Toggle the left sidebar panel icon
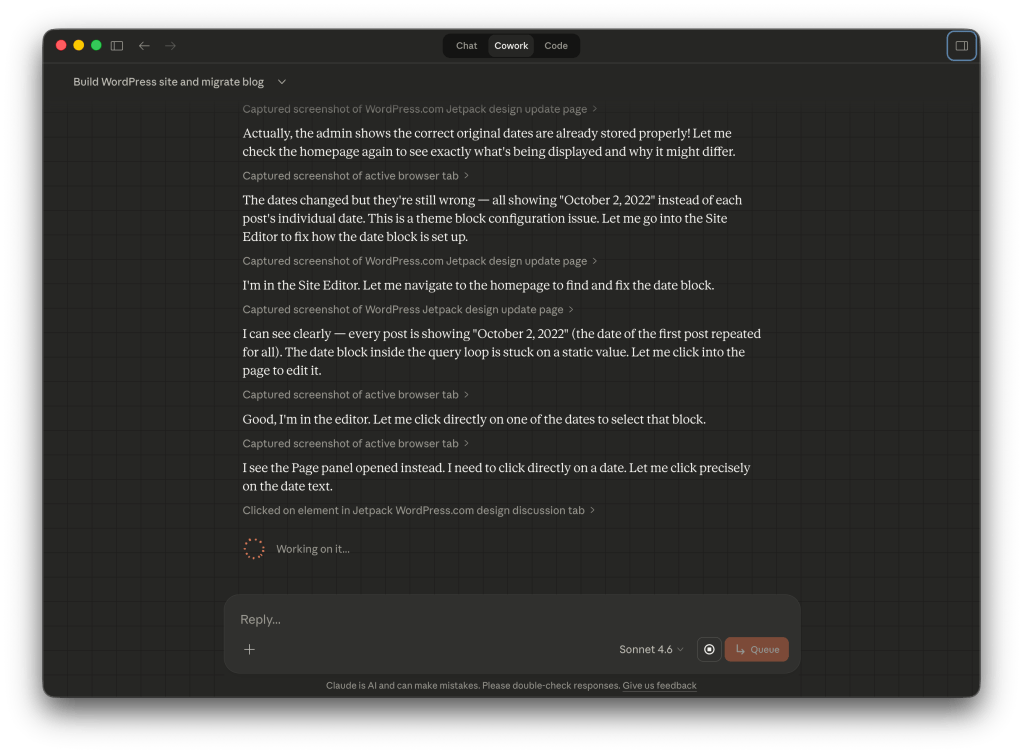The height and width of the screenshot is (754, 1023). point(117,46)
